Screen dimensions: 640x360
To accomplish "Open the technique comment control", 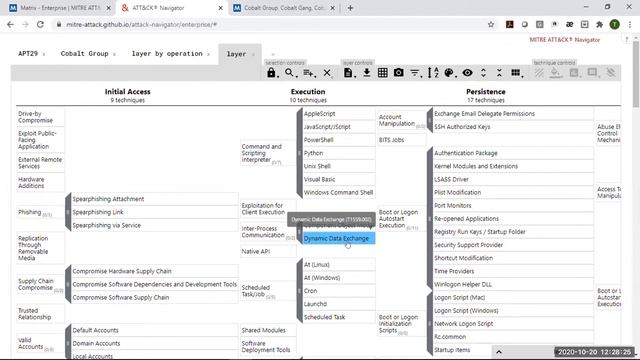I will pos(592,73).
